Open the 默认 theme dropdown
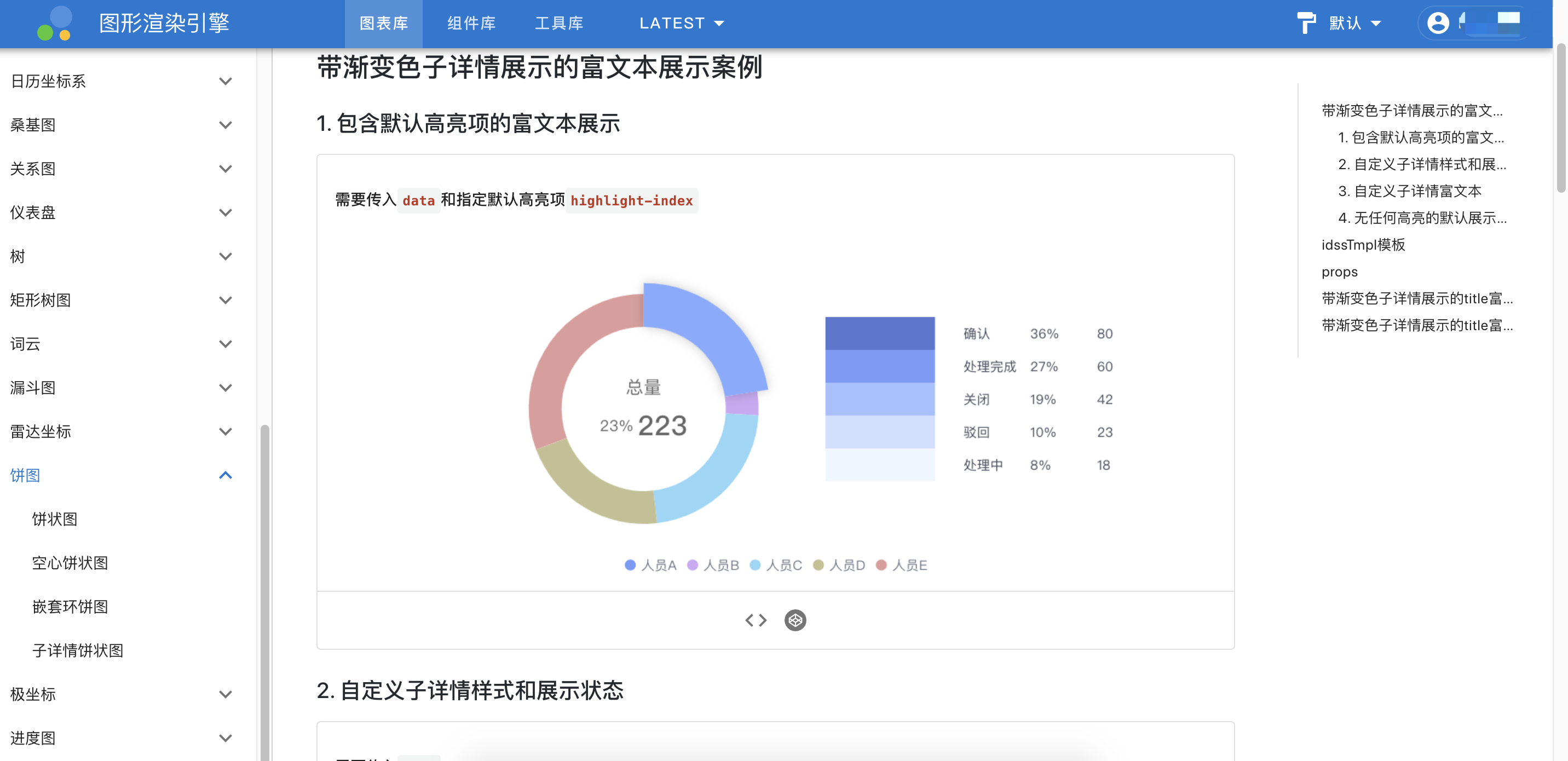1568x761 pixels. click(1355, 23)
